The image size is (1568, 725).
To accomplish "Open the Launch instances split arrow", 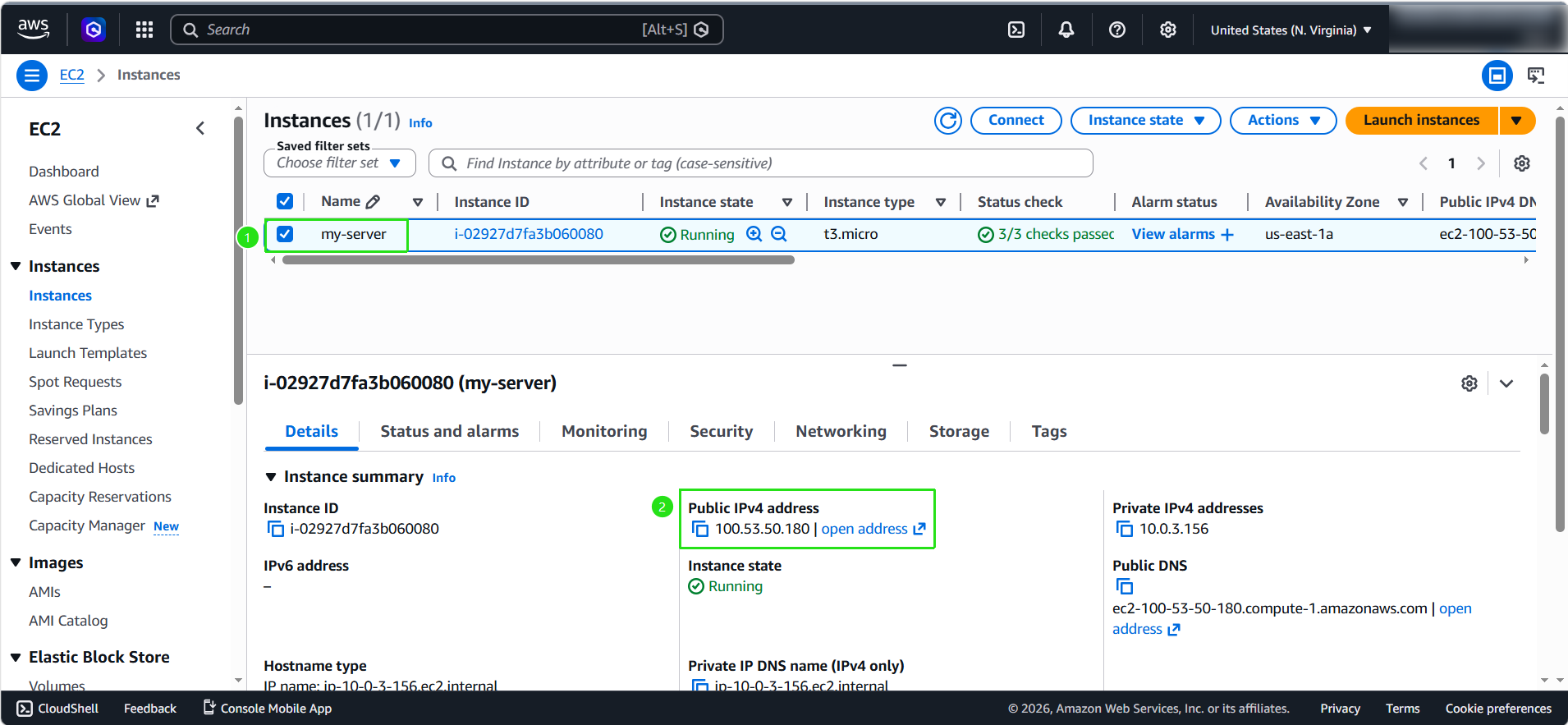I will [x=1517, y=121].
